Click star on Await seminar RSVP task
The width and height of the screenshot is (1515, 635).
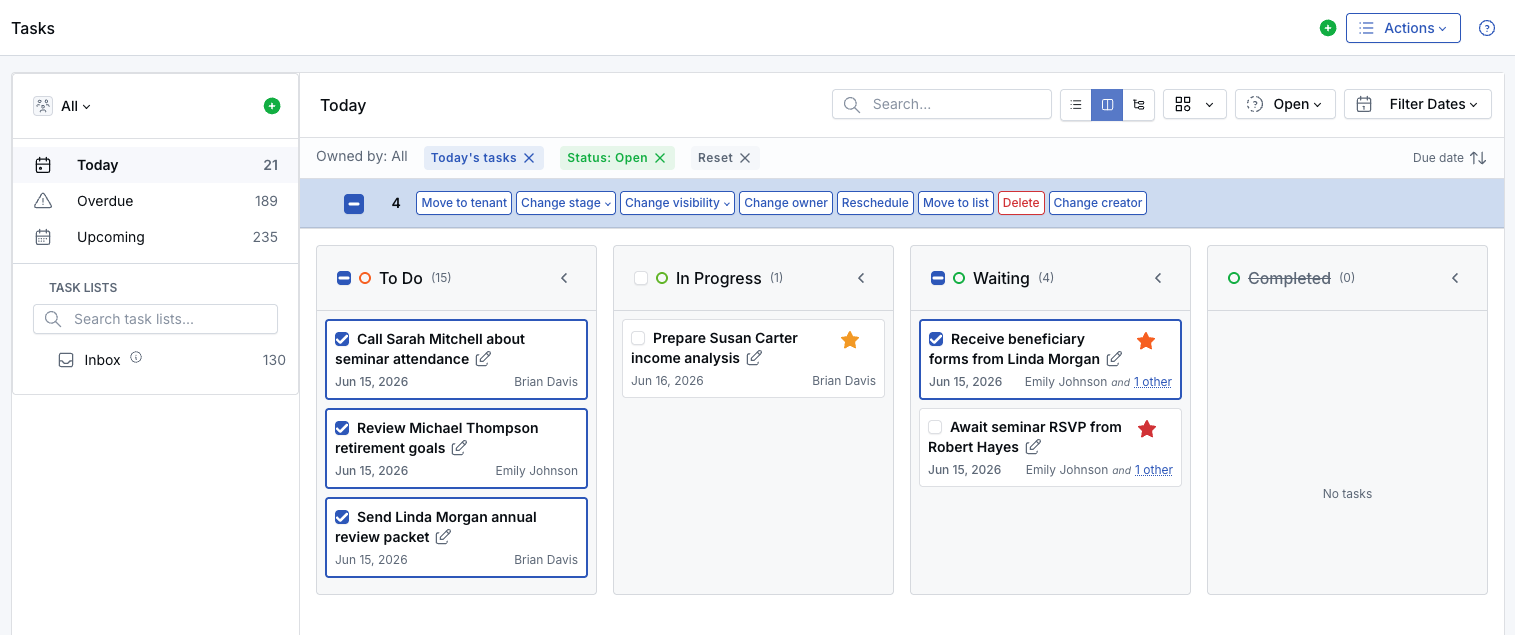(1147, 429)
